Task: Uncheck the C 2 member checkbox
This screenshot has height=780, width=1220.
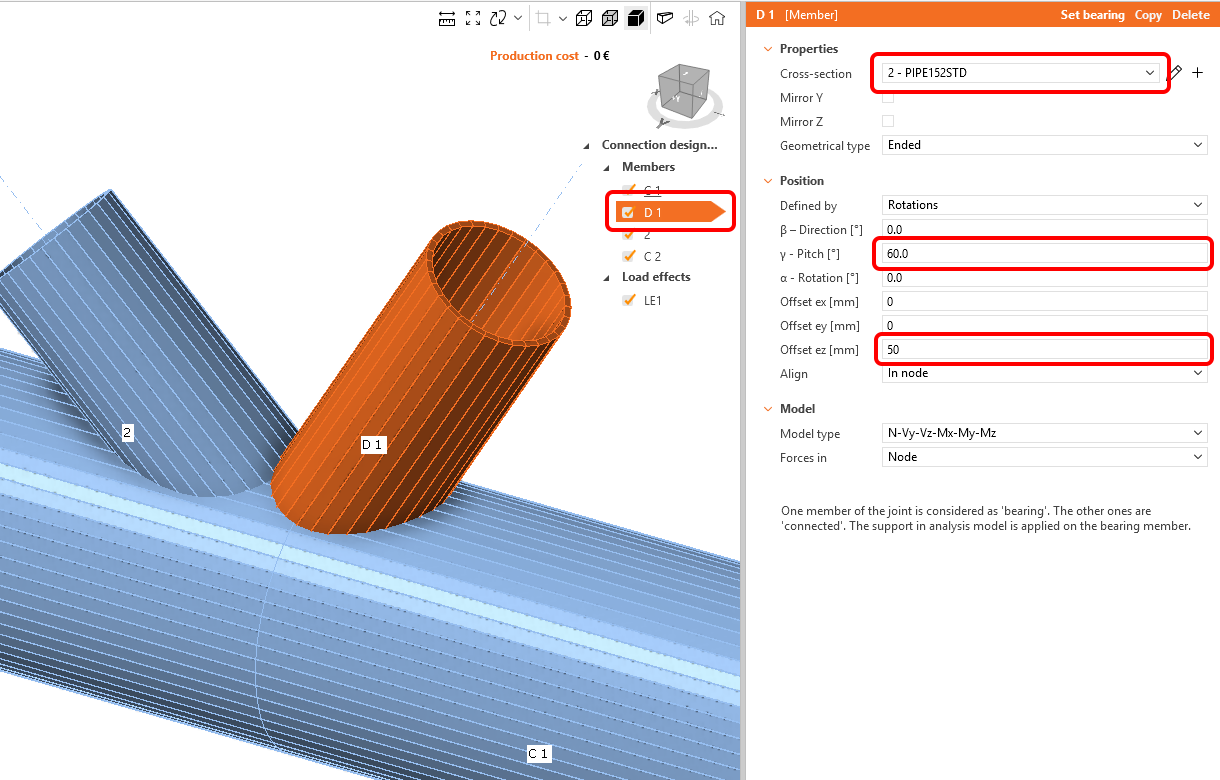Action: (629, 256)
